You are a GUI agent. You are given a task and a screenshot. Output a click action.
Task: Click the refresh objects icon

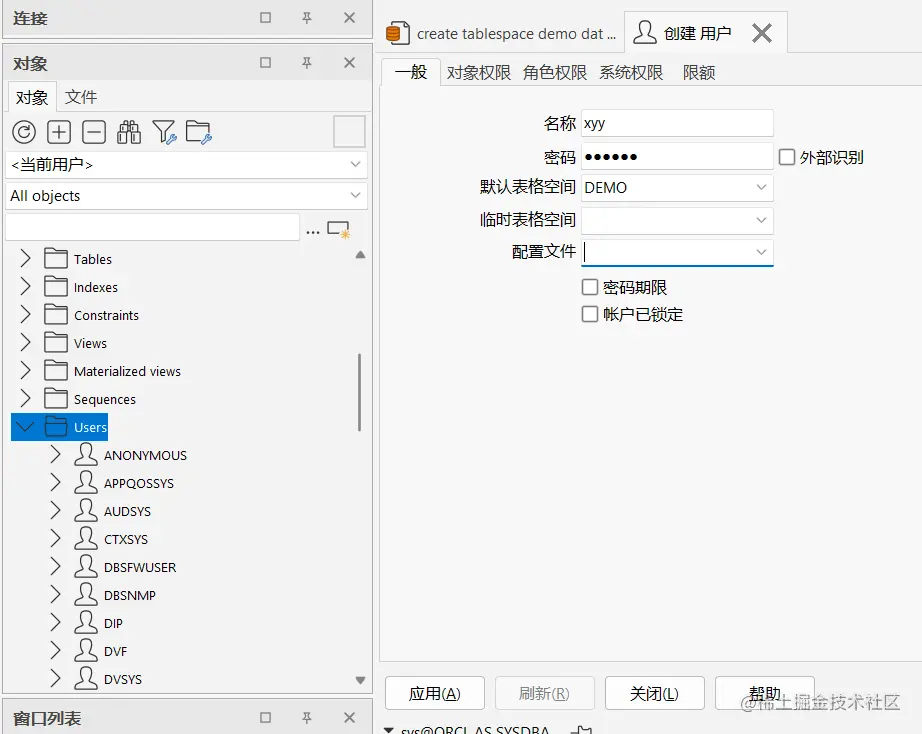24,132
